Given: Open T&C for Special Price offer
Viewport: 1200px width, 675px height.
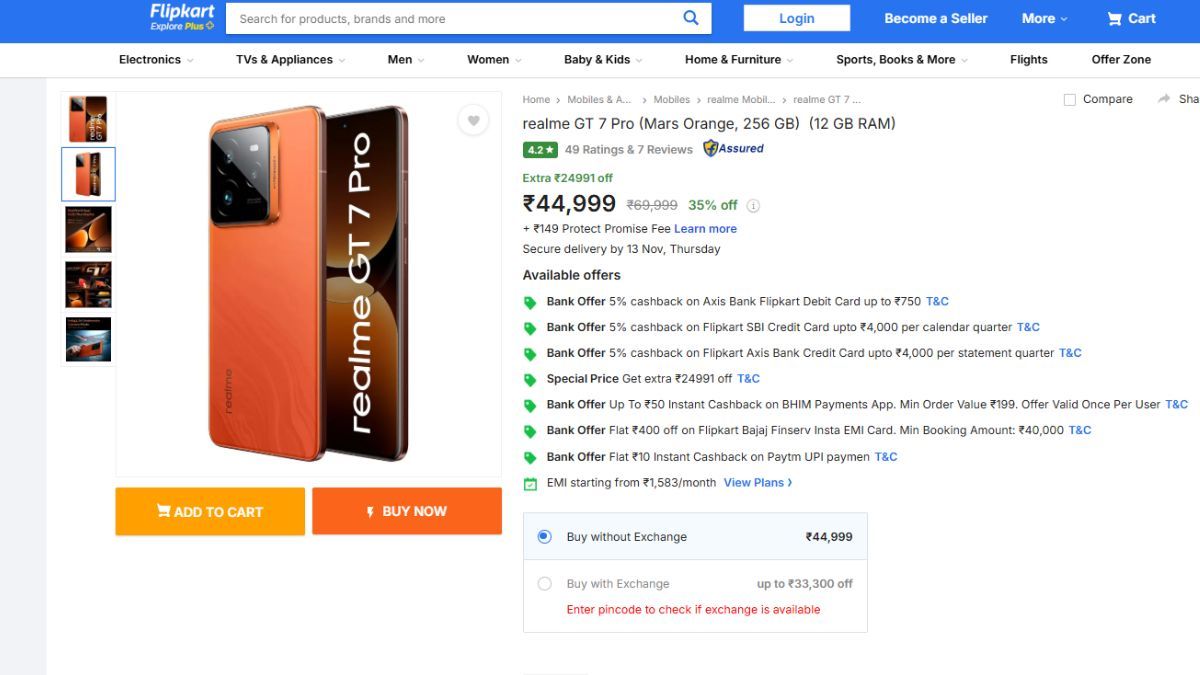Looking at the screenshot, I should click(x=748, y=379).
